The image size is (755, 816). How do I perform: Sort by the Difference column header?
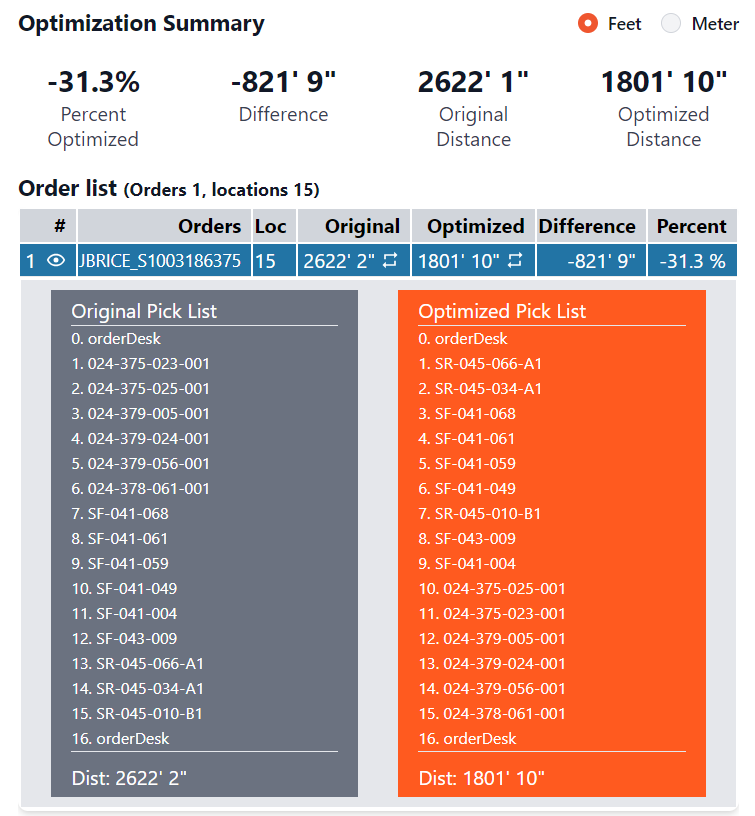coord(587,226)
